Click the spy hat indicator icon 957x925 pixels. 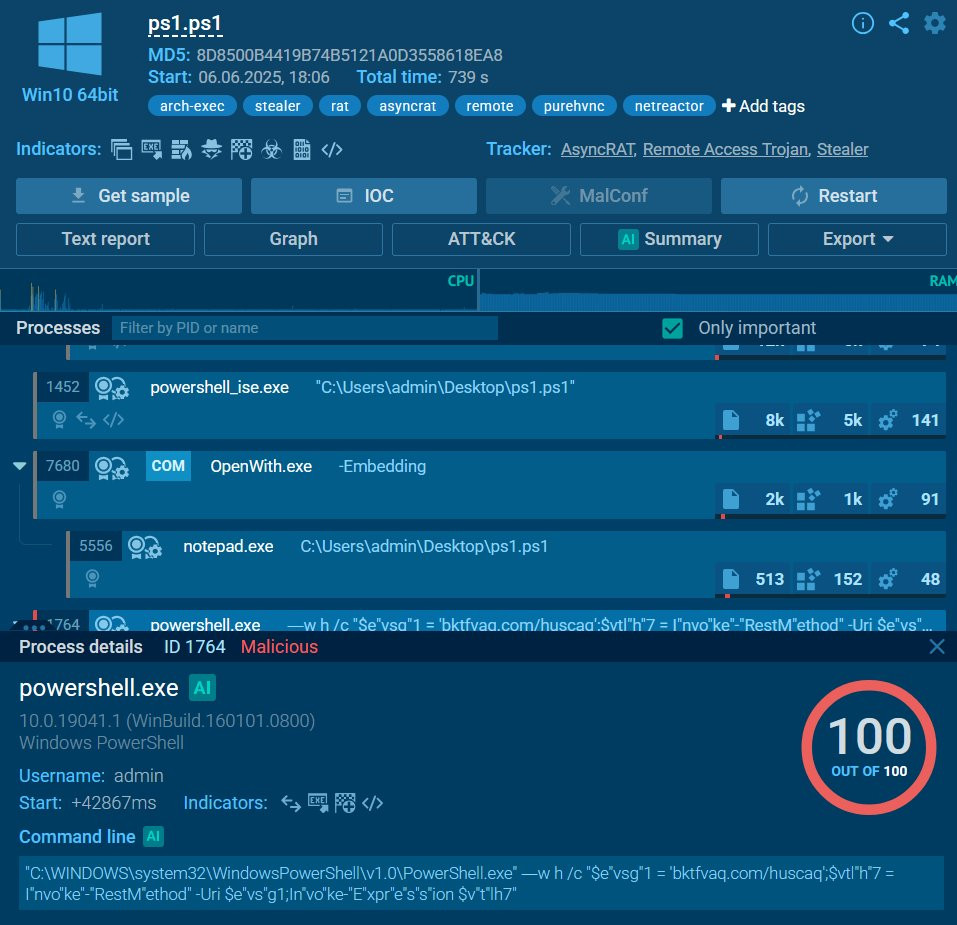click(212, 149)
